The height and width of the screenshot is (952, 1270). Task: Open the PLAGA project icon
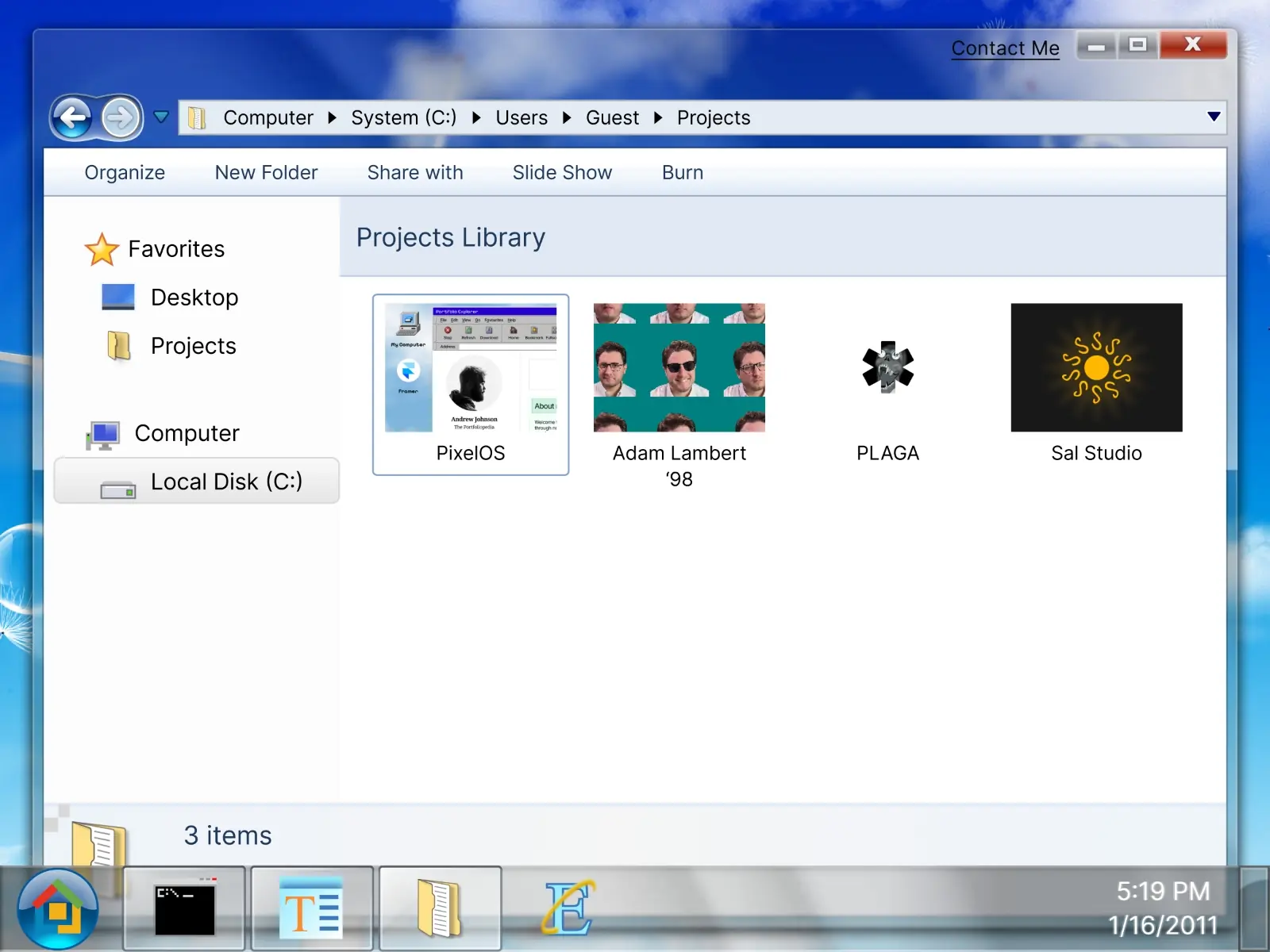(x=888, y=367)
